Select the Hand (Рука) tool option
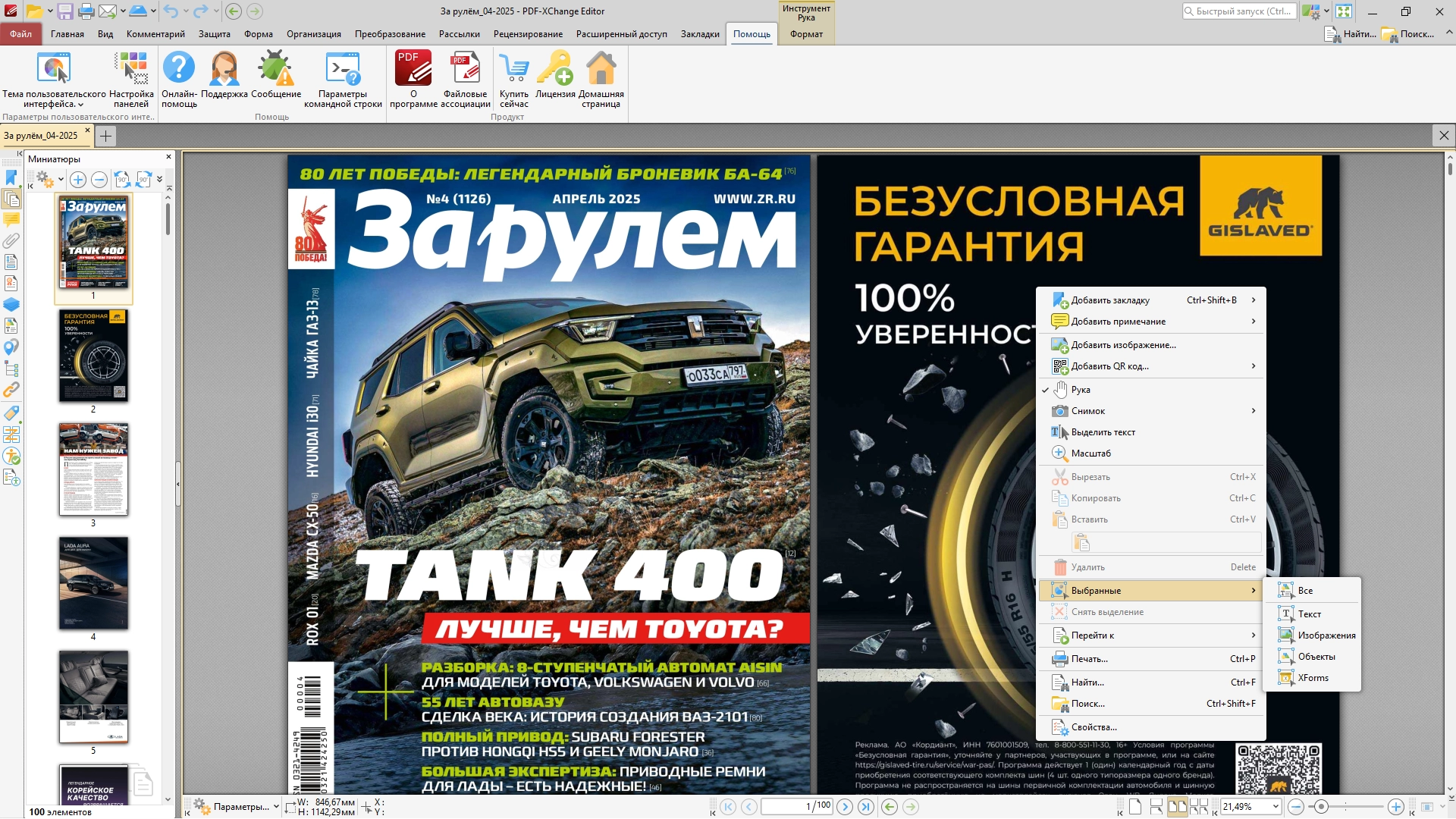The height and width of the screenshot is (819, 1456). click(1081, 390)
